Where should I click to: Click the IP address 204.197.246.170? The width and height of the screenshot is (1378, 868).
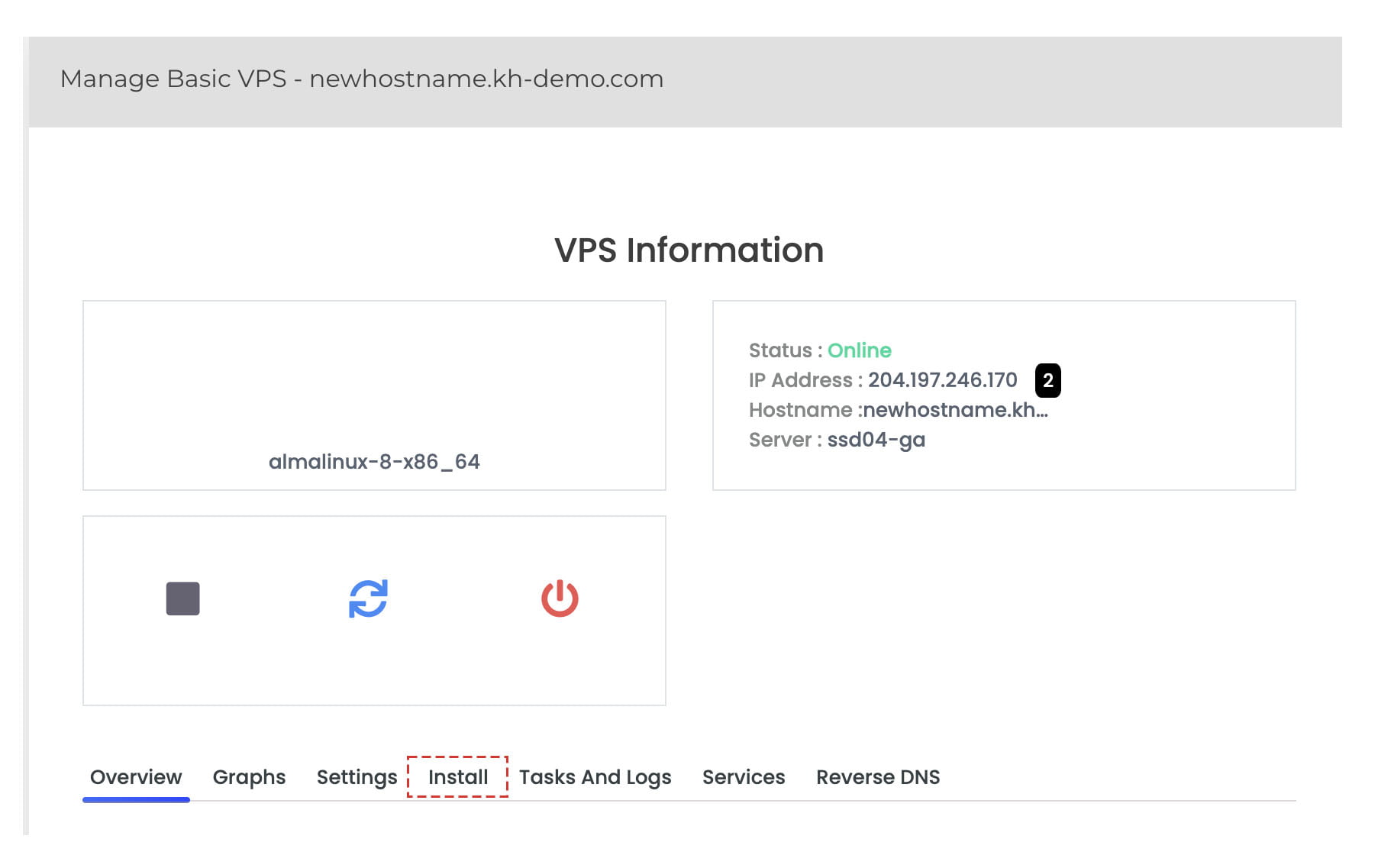coord(942,380)
